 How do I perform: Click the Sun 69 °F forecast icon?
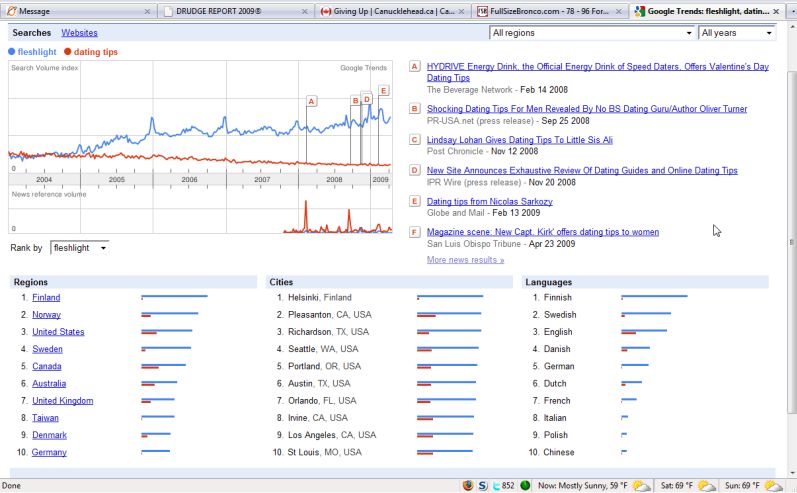773,486
